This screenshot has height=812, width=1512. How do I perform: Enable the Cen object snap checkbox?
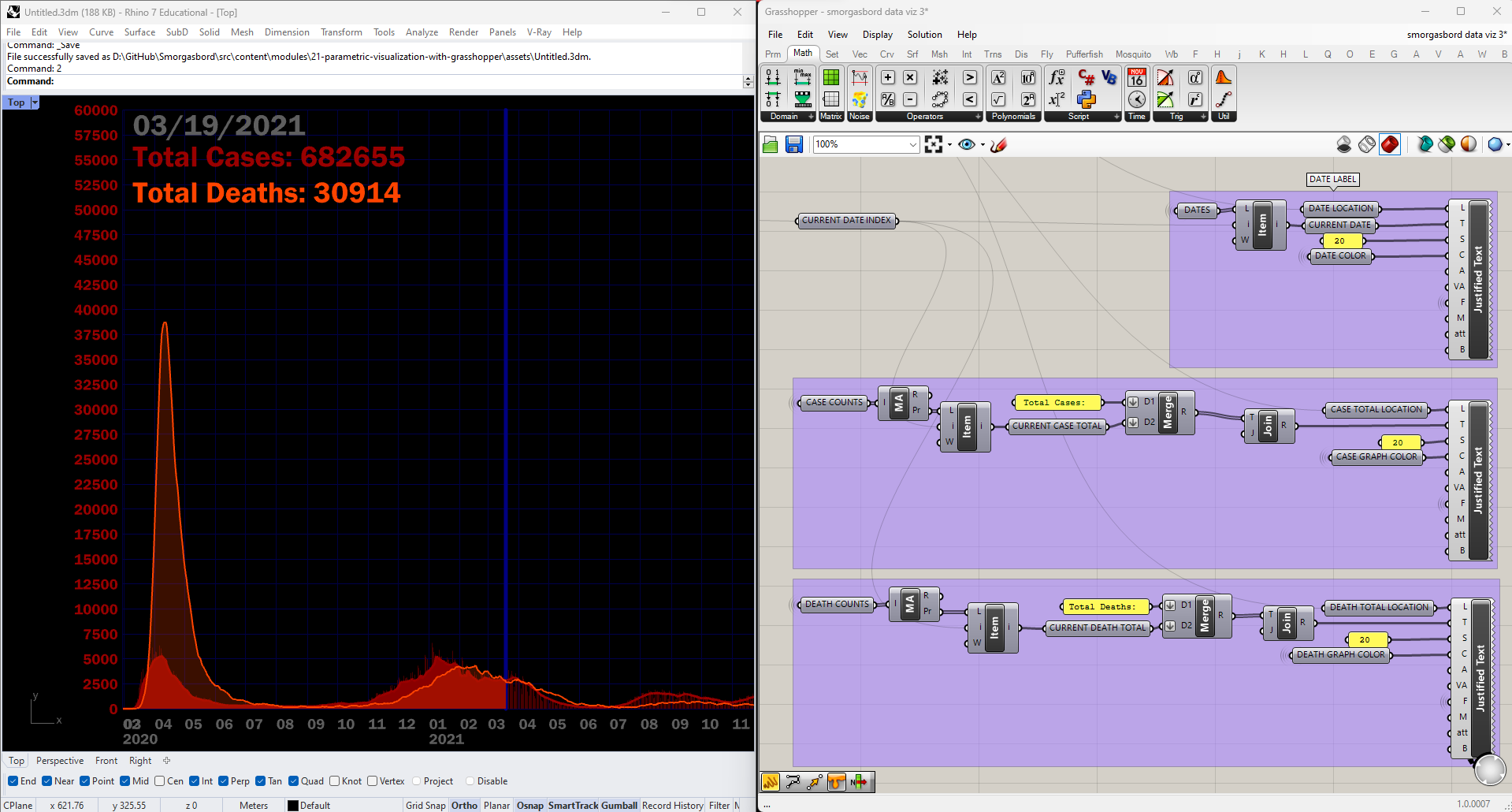160,781
